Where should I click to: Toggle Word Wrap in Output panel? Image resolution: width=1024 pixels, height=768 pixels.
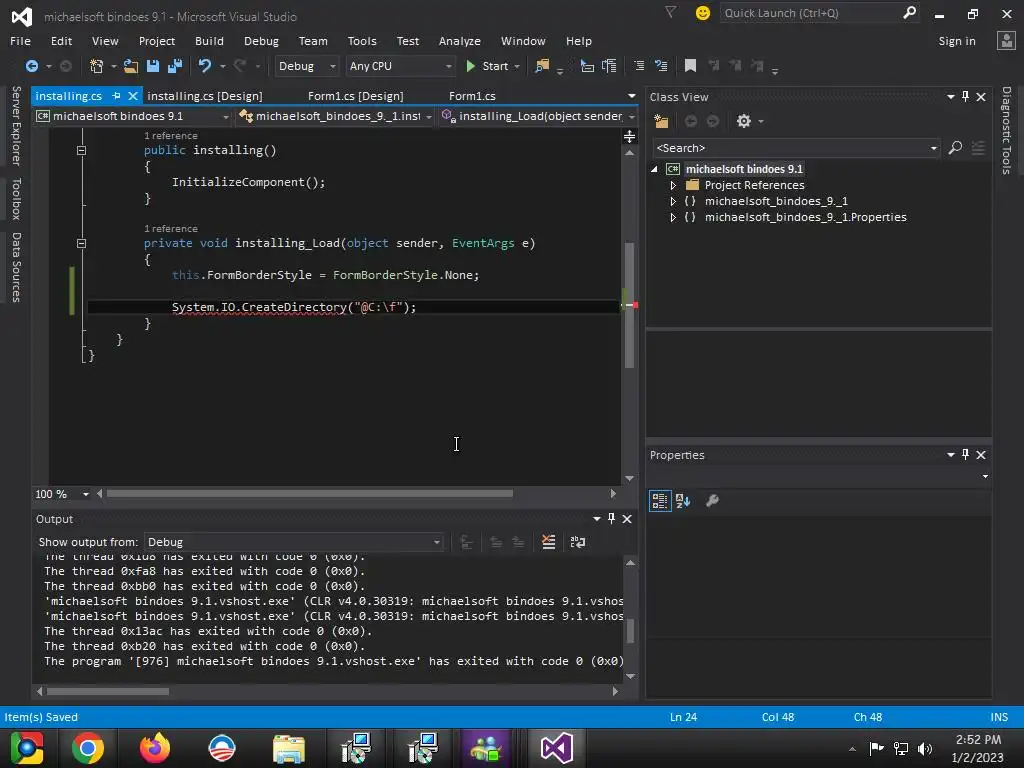coord(578,542)
